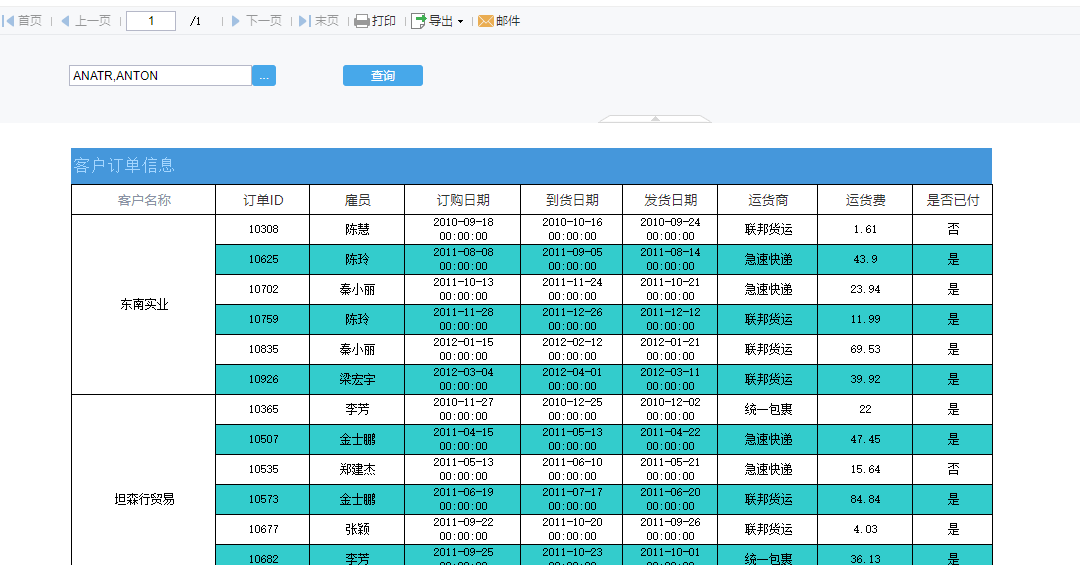Image resolution: width=1080 pixels, height=565 pixels.
Task: Go to first page (首页) icon
Action: coord(8,21)
